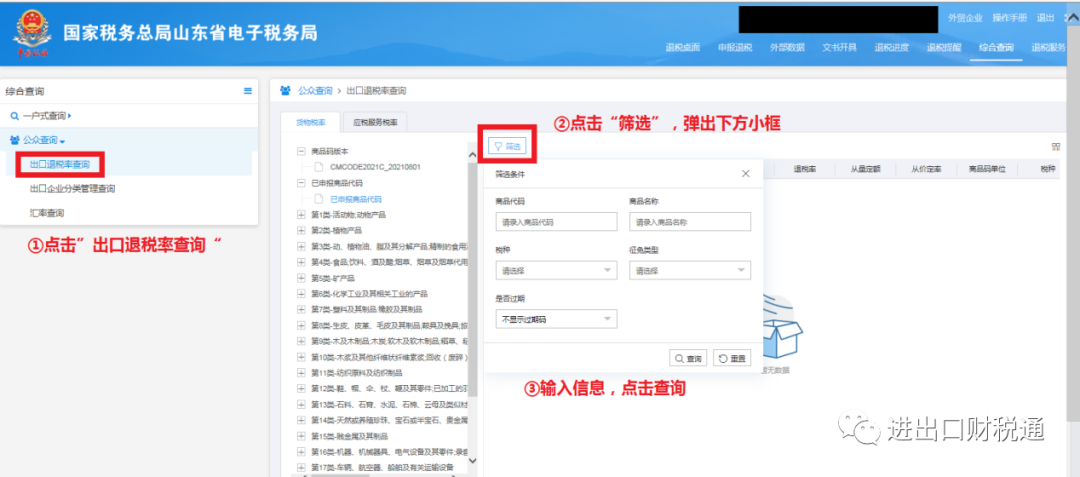1080x477 pixels.
Task: Open the 退税桌面 menu
Action: [x=683, y=47]
